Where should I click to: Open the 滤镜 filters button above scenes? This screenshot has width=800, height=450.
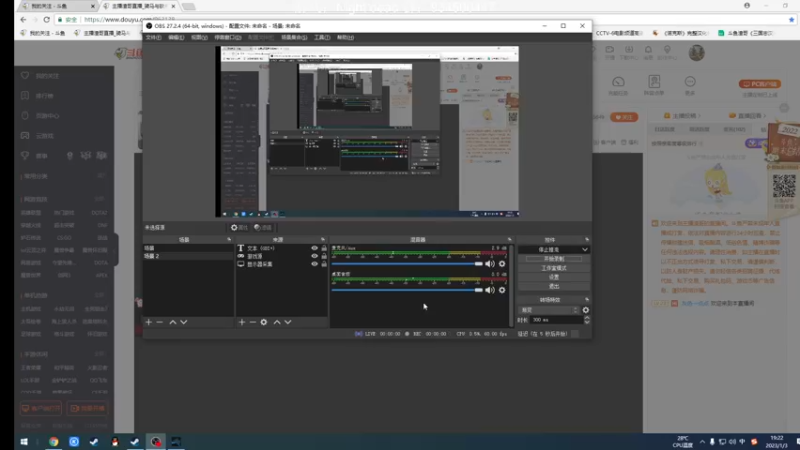pyautogui.click(x=263, y=228)
